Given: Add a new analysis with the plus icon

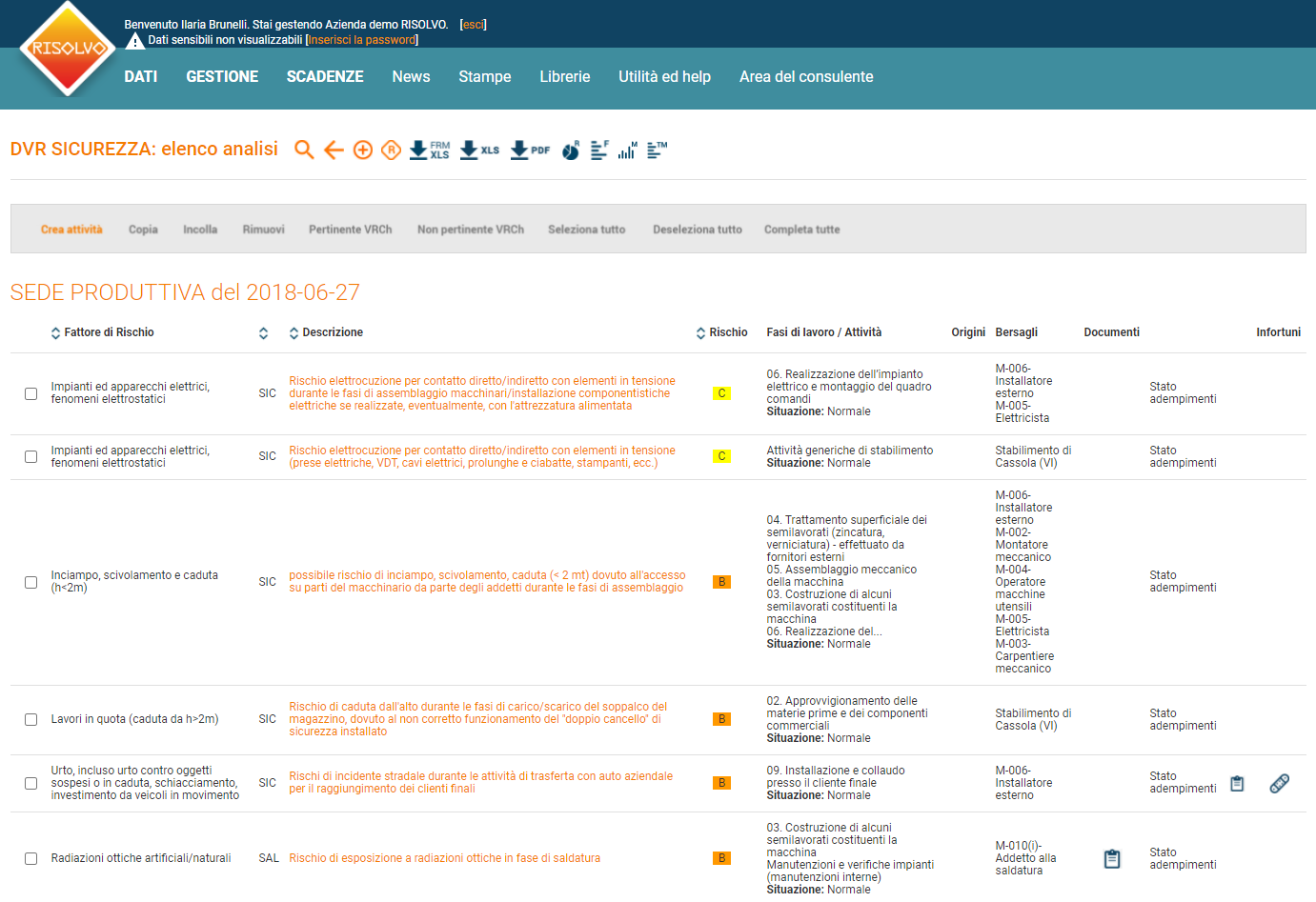Looking at the screenshot, I should tap(362, 150).
